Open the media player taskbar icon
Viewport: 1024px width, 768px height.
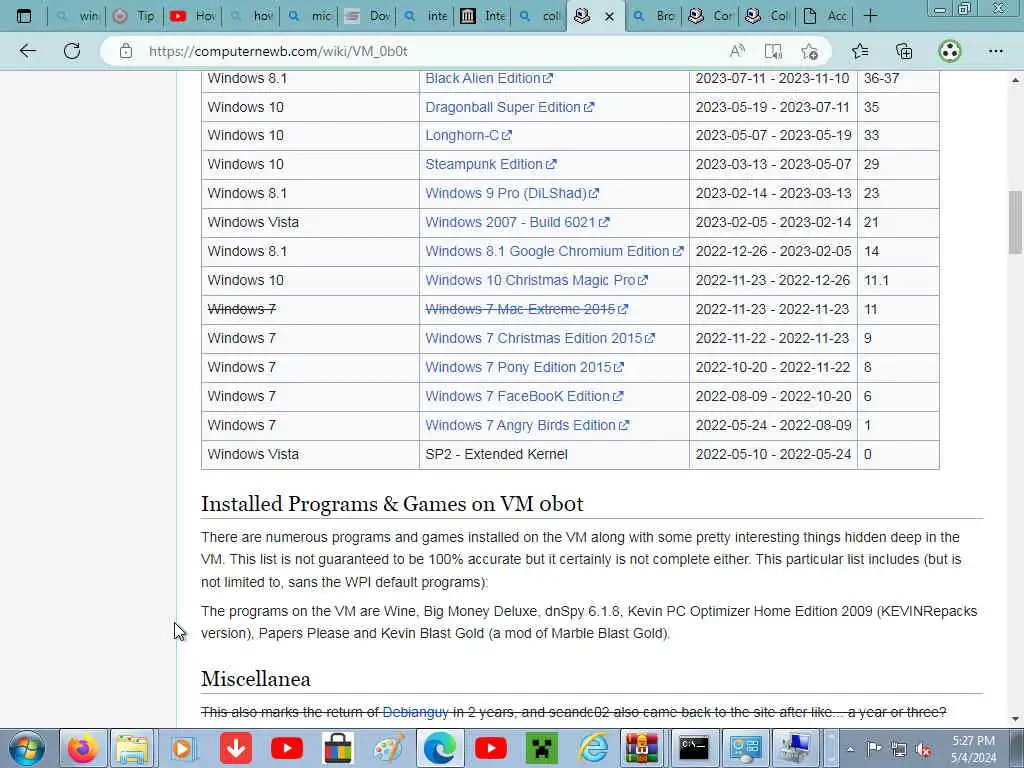[184, 748]
